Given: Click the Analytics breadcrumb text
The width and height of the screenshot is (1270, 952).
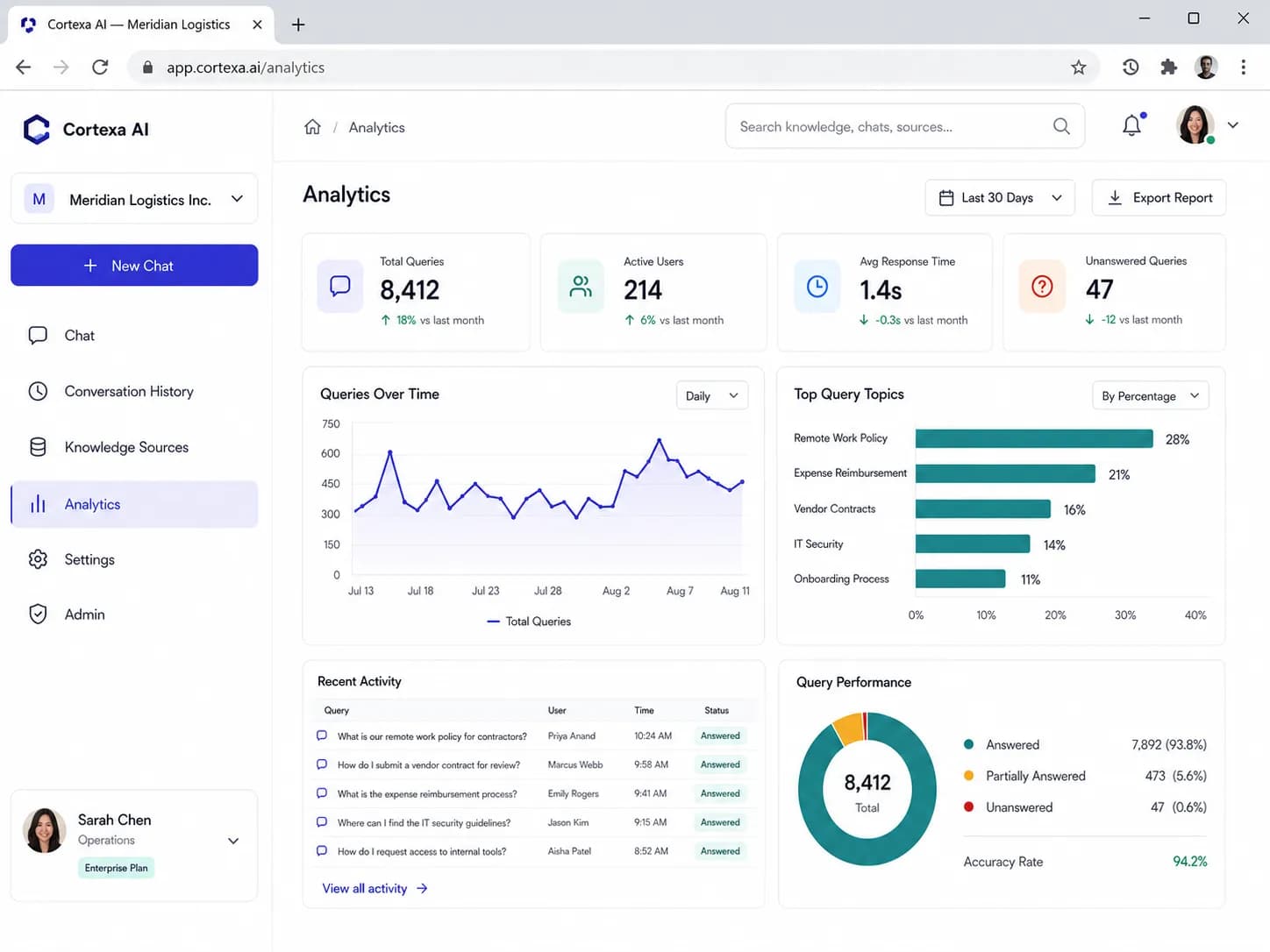Looking at the screenshot, I should pyautogui.click(x=377, y=128).
